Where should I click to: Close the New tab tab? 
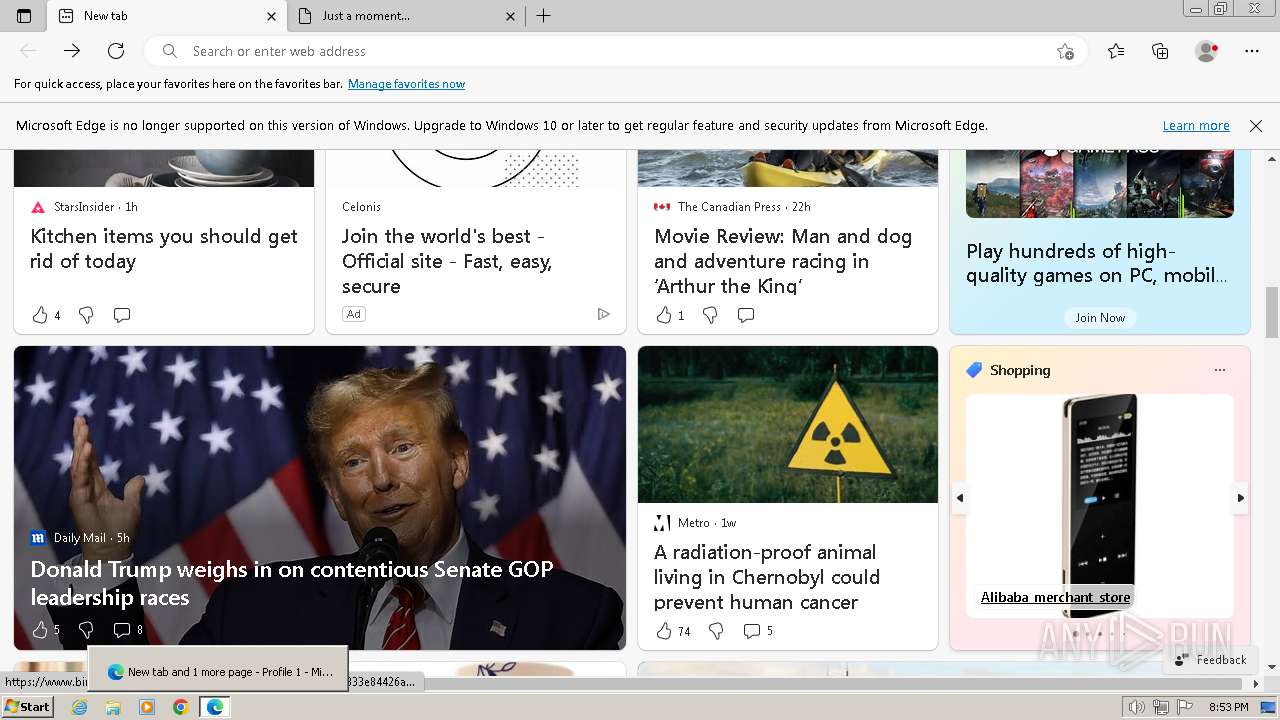[271, 16]
